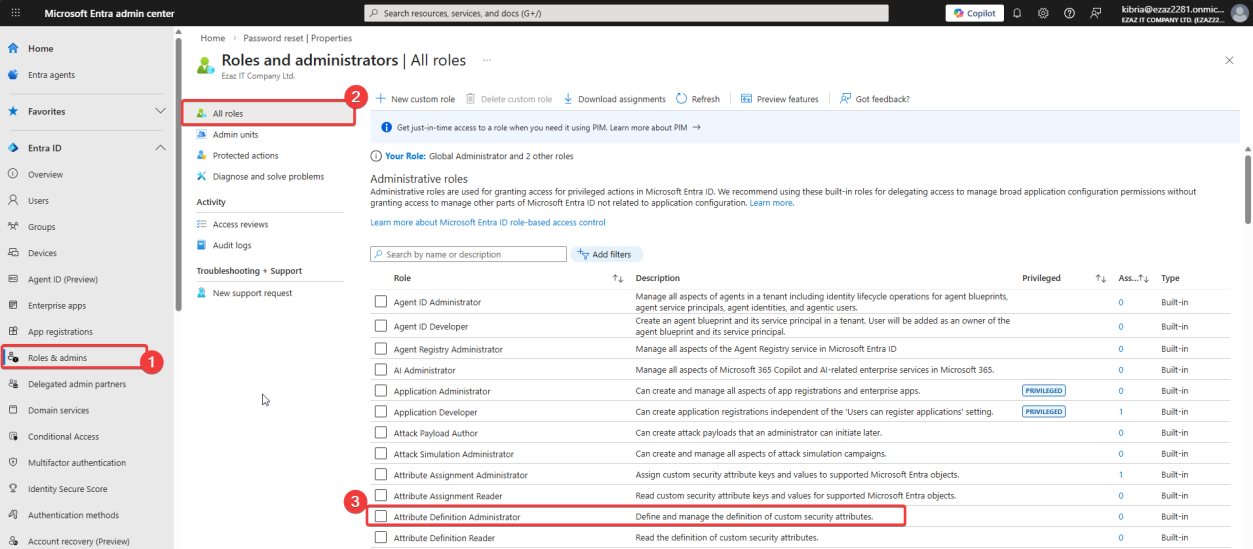Image resolution: width=1253 pixels, height=549 pixels.
Task: Click the Enterprise apps icon
Action: click(x=13, y=305)
